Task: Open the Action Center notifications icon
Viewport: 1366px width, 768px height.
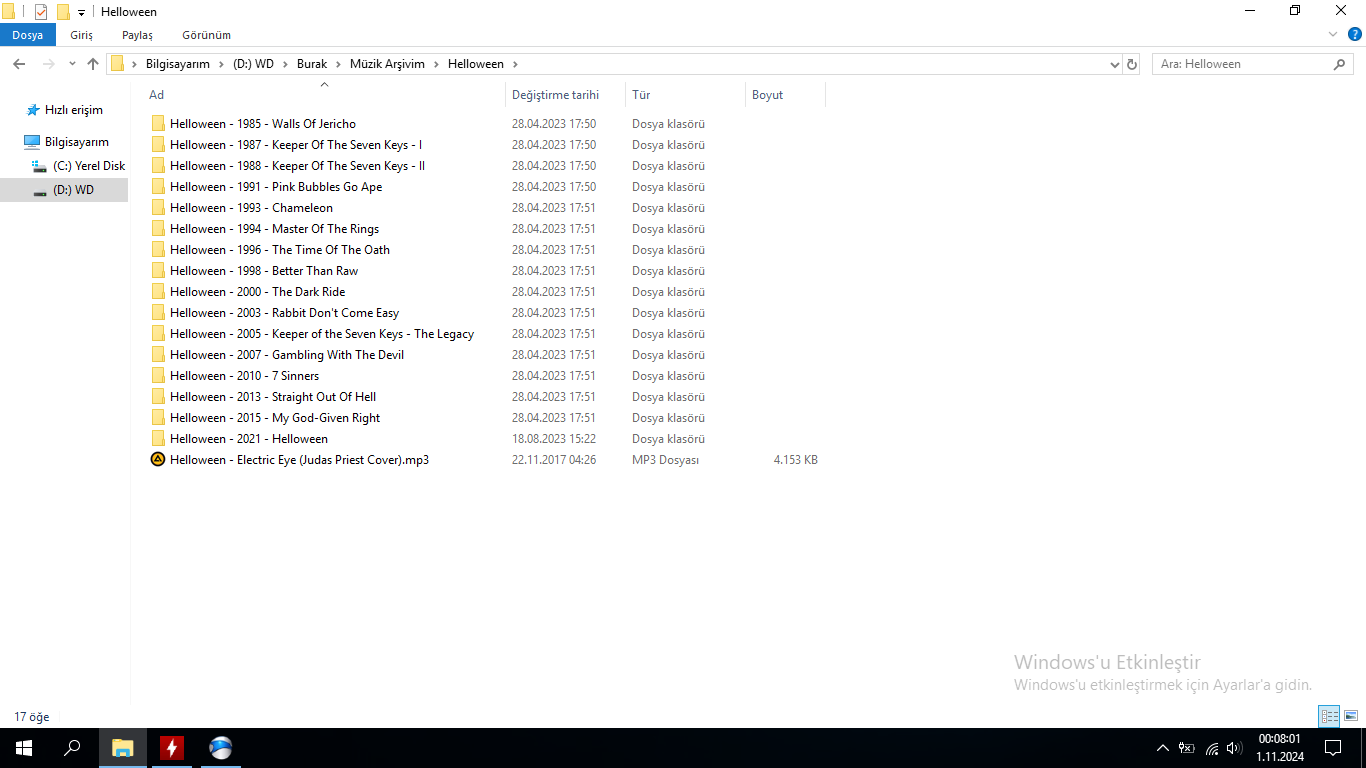Action: [x=1333, y=748]
